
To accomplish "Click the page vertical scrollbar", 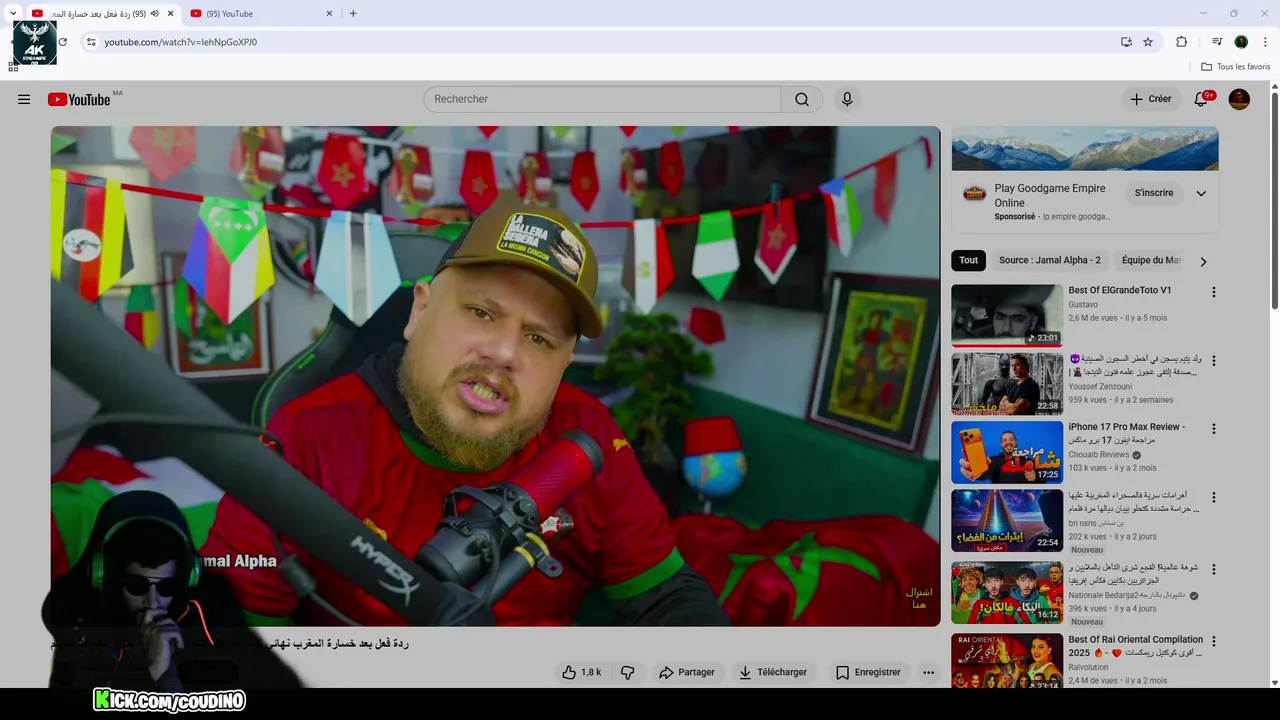I will click(x=1275, y=200).
